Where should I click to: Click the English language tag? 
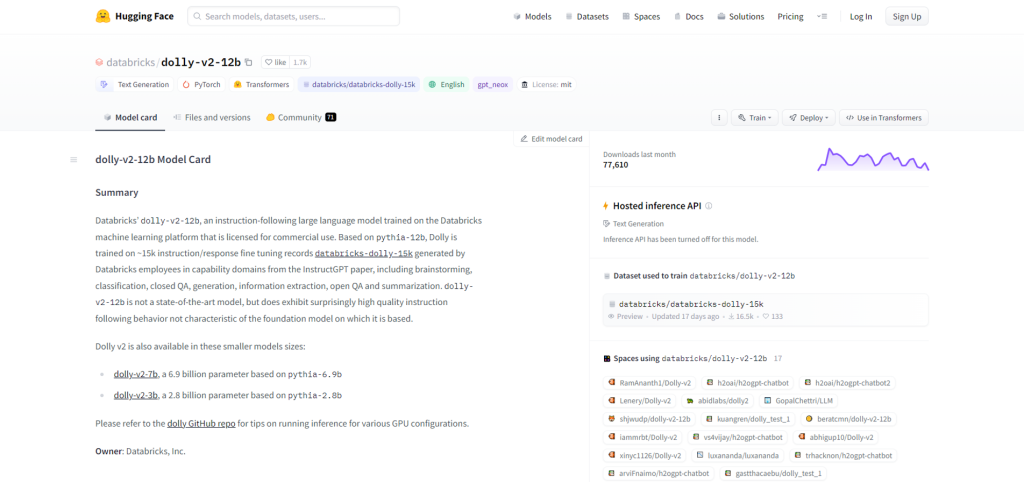tap(446, 85)
